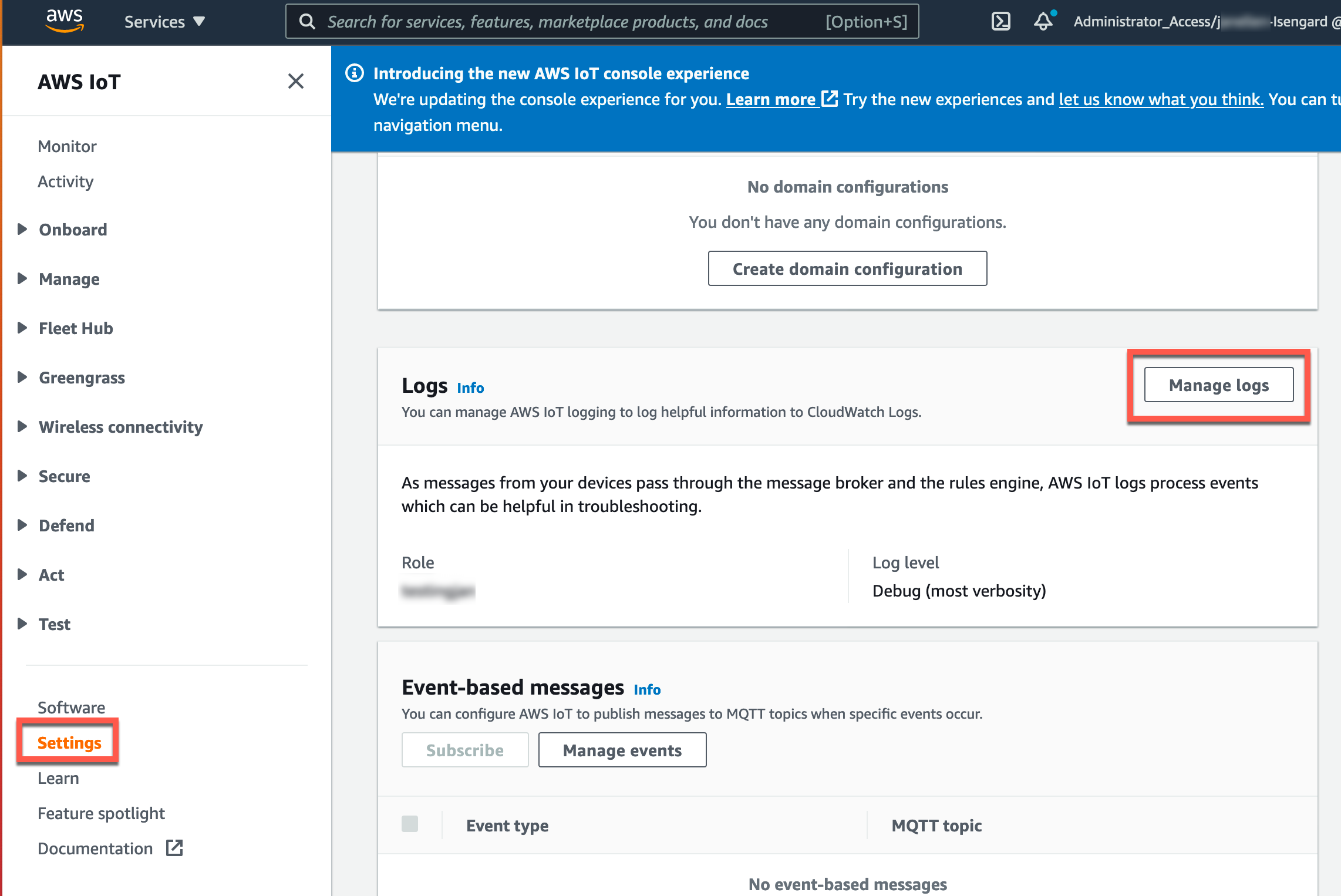Expand the Onboard section
This screenshot has width=1341, height=896.
tap(22, 229)
